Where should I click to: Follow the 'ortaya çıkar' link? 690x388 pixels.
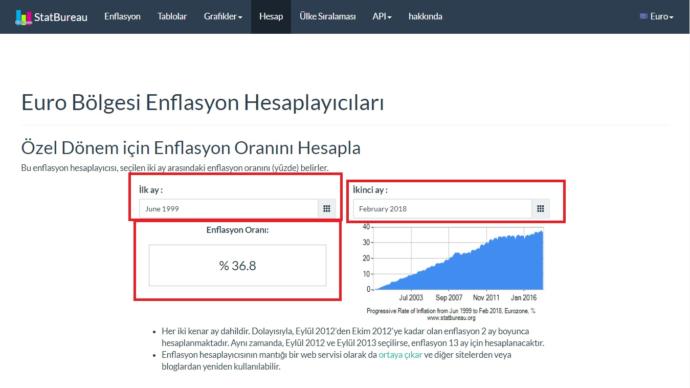[400, 355]
